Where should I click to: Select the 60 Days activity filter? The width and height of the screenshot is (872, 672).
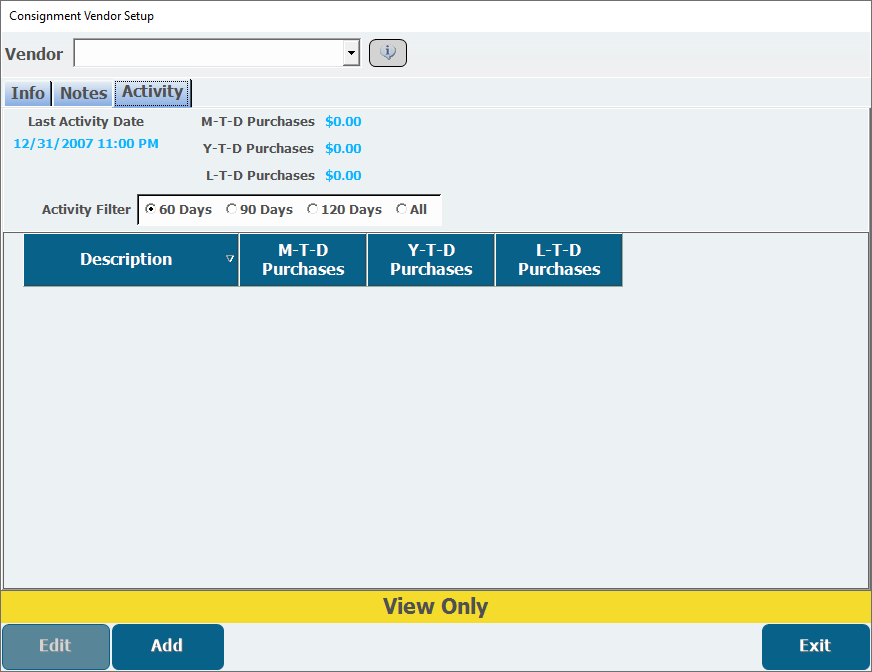pos(151,210)
